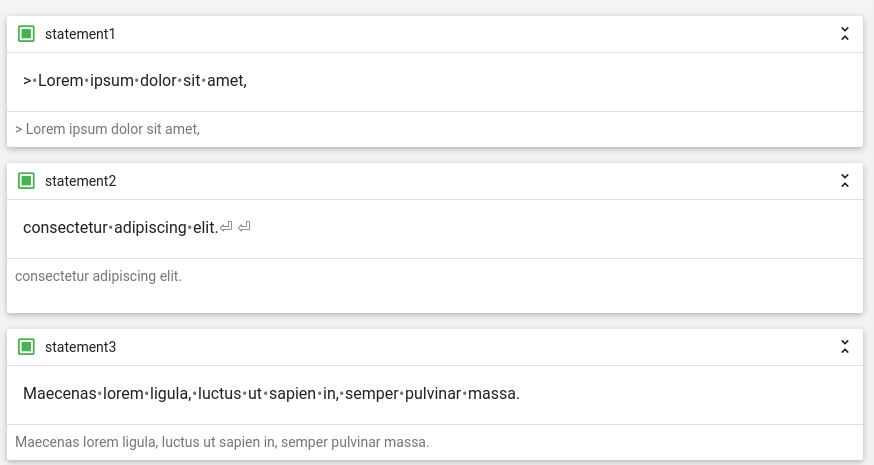Focus the editor containing 'consectetur·adipiscing·elit.'
874x465 pixels.
[x=435, y=229]
